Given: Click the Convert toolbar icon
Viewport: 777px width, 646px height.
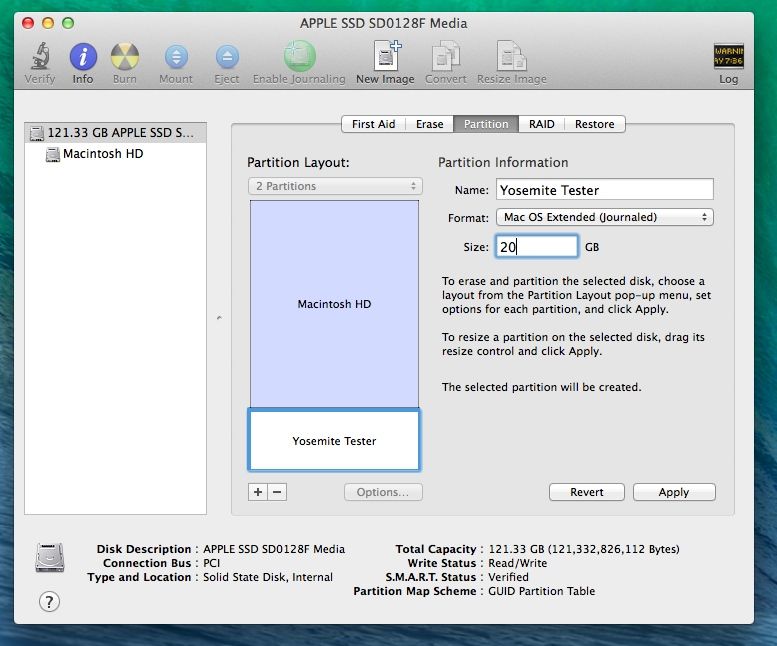Looking at the screenshot, I should (x=446, y=57).
